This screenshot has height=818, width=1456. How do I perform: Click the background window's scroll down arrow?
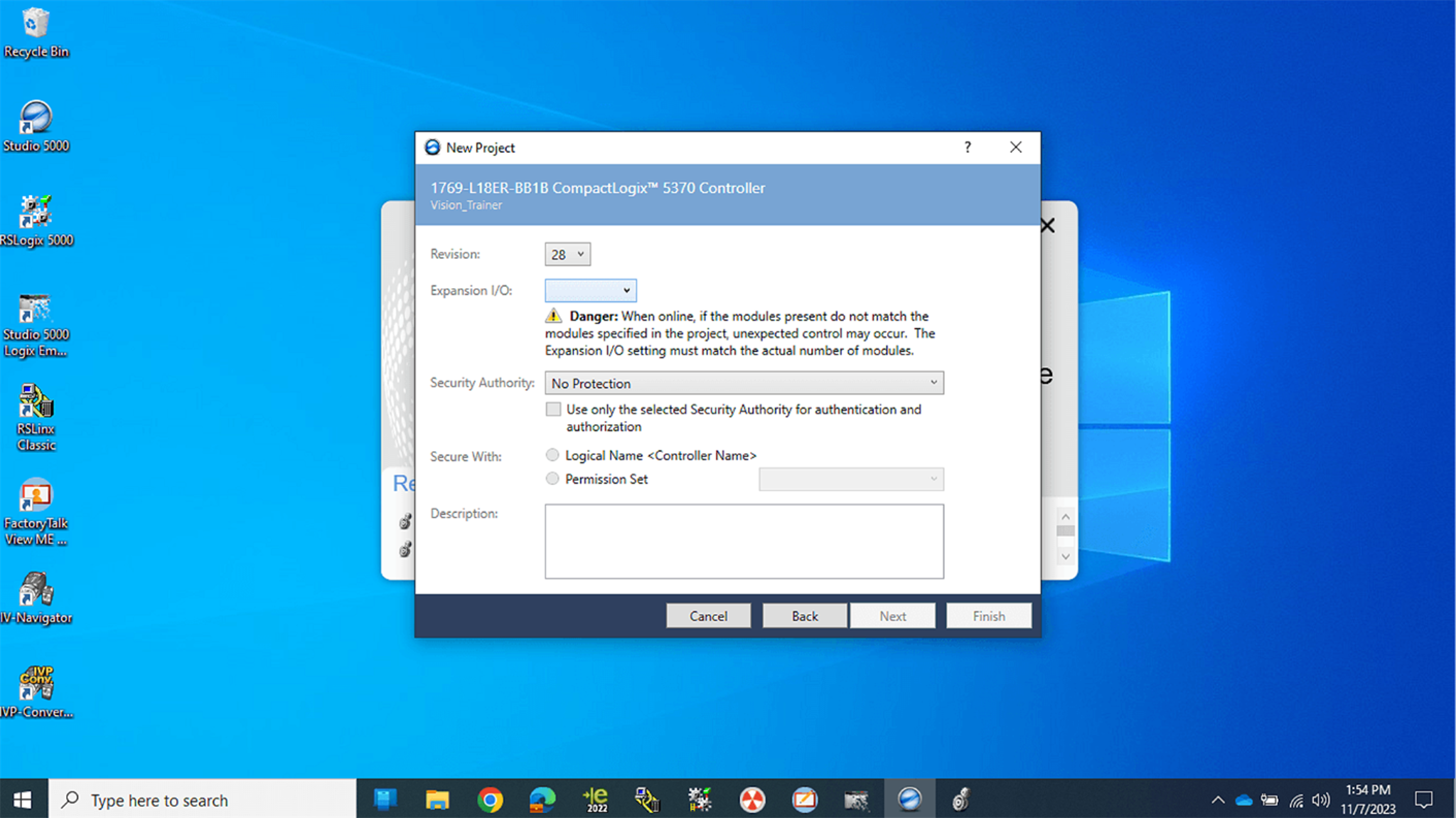(1065, 556)
